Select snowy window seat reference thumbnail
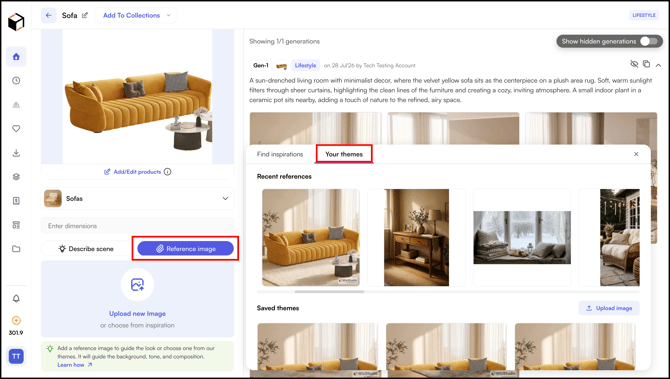Viewport: 670px width, 379px height. coord(522,238)
